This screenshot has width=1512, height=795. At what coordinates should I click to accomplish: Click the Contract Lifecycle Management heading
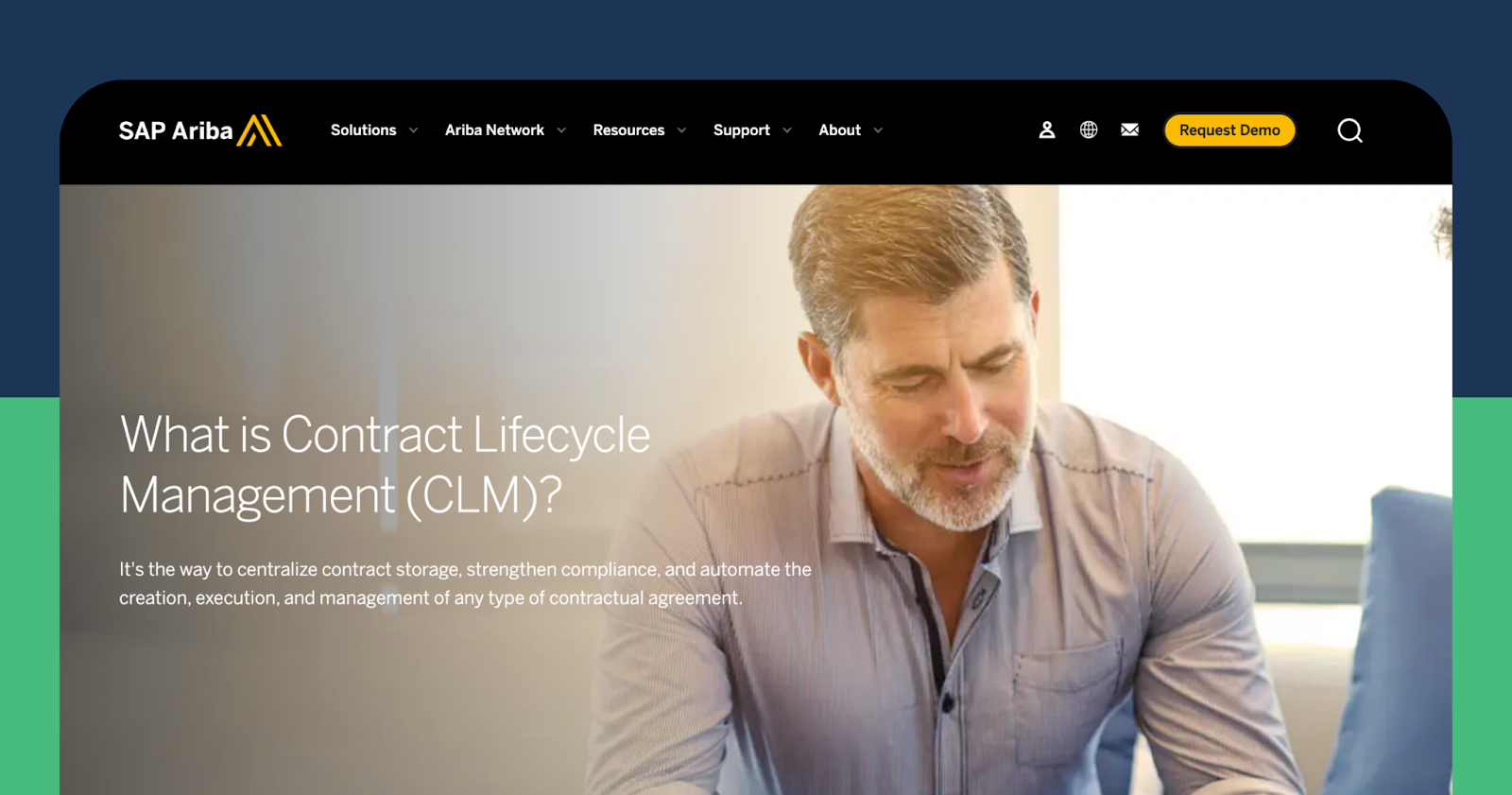(x=386, y=464)
